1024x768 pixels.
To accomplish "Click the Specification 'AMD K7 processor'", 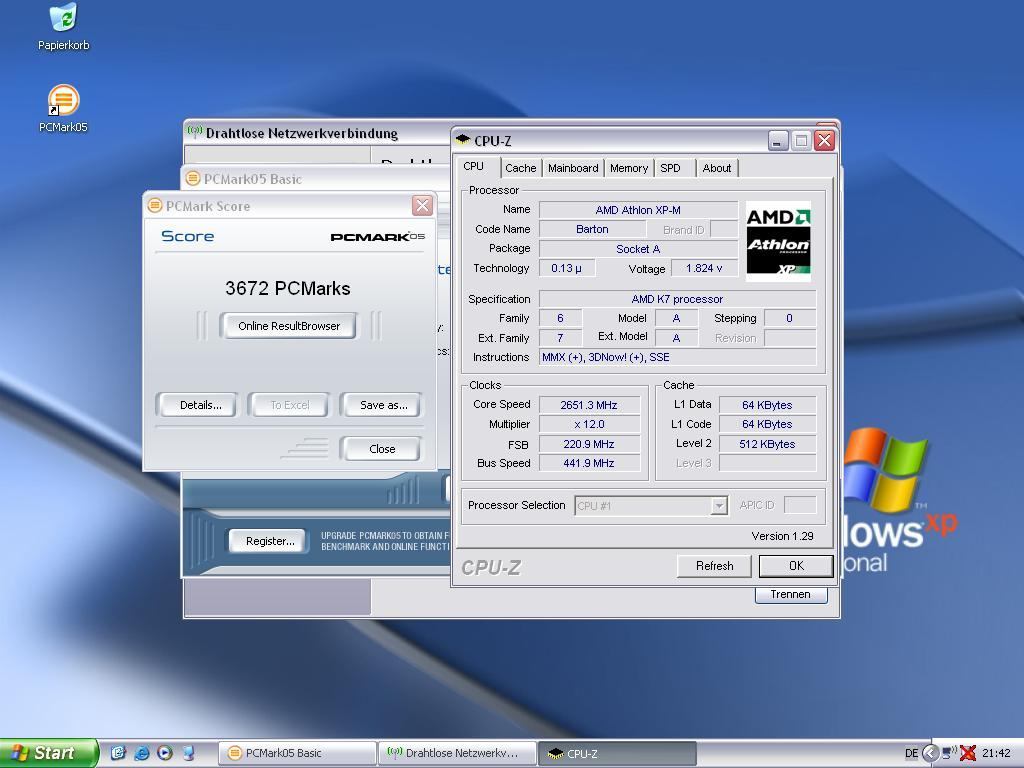I will point(677,299).
